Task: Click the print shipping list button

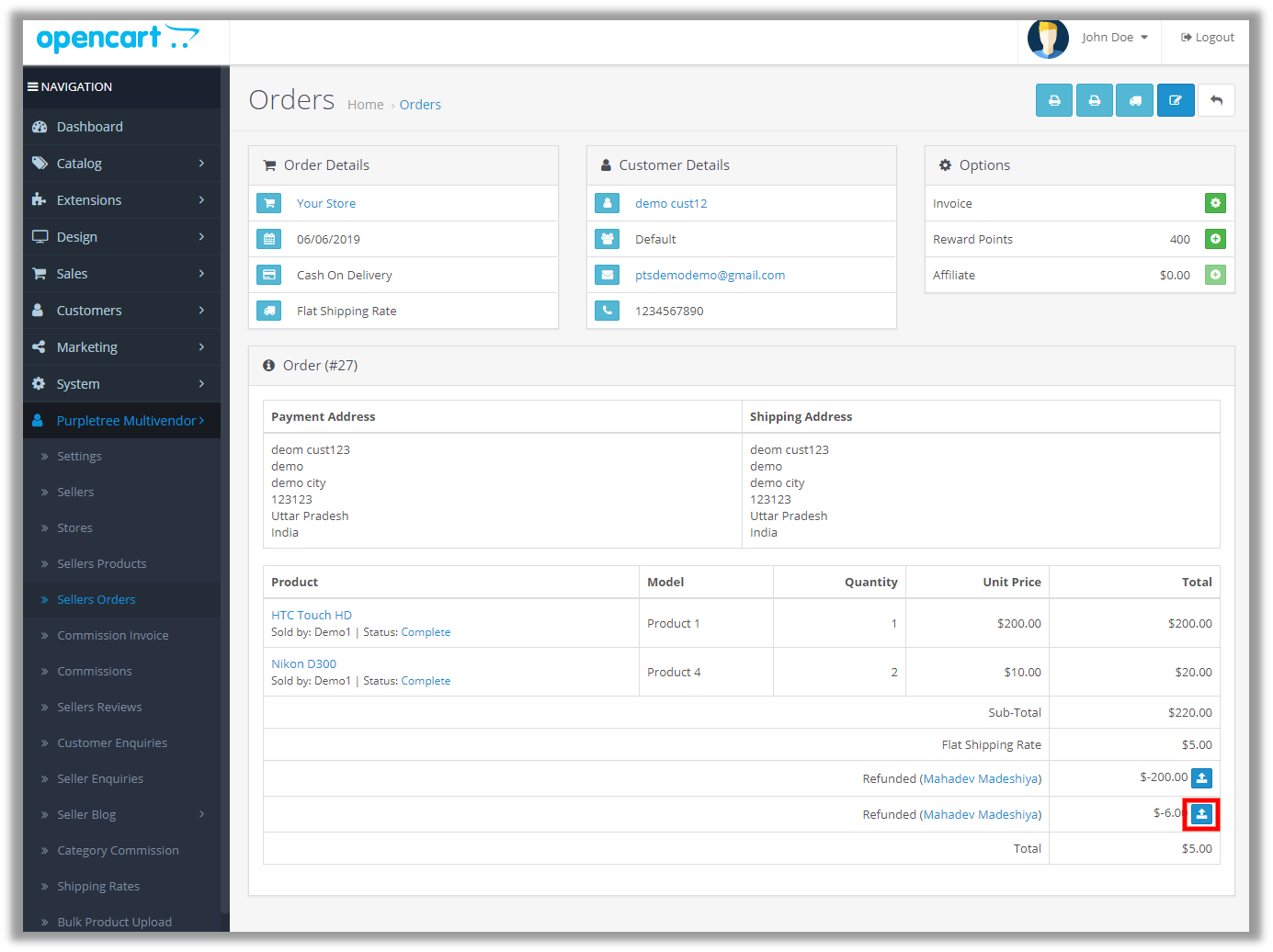Action: pos(1094,100)
